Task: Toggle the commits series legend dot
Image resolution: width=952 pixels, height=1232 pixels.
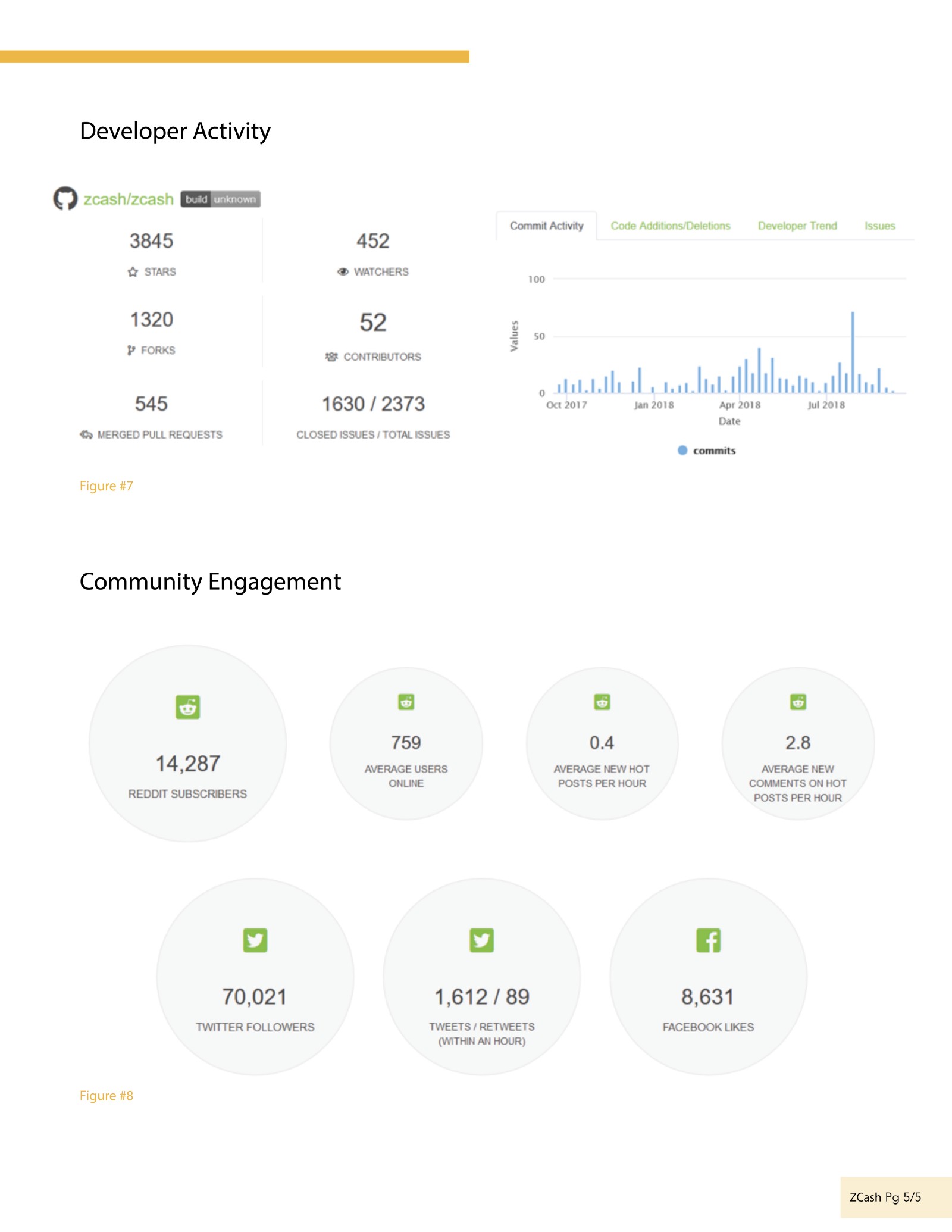Action: pyautogui.click(x=682, y=451)
